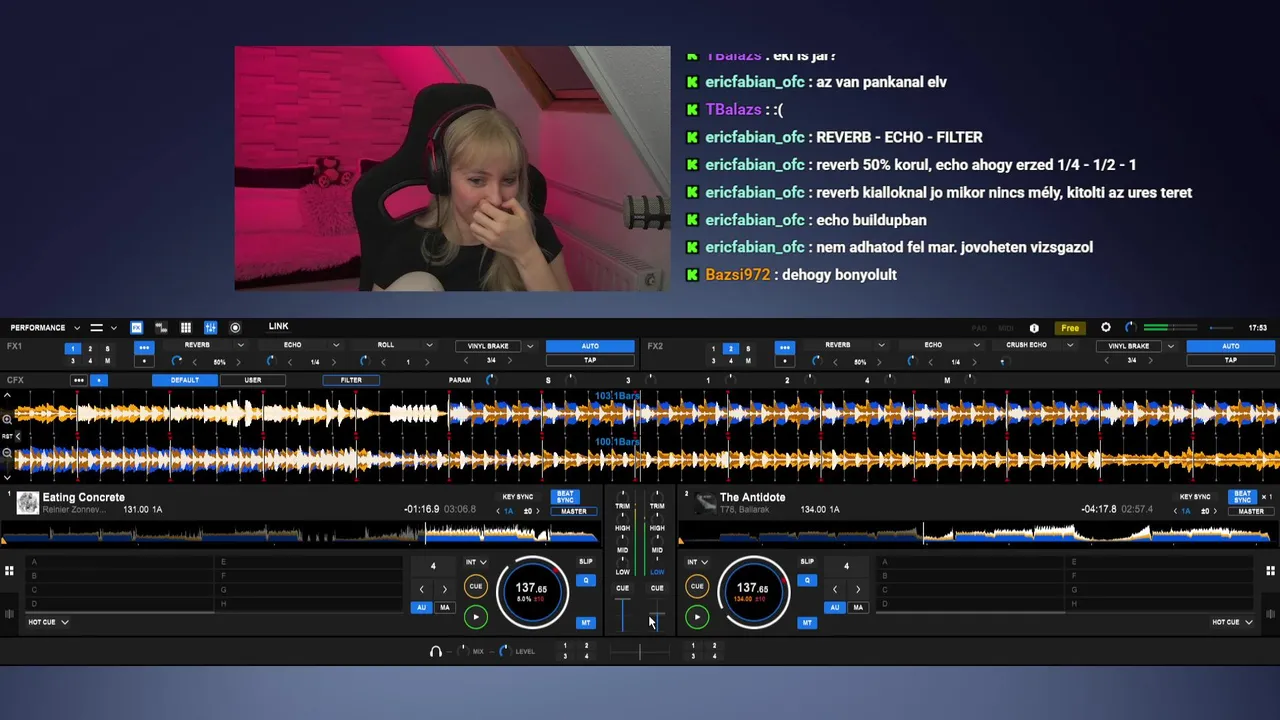Screen dimensions: 1280x720
Task: Open the grid view panel icon
Action: pyautogui.click(x=186, y=328)
